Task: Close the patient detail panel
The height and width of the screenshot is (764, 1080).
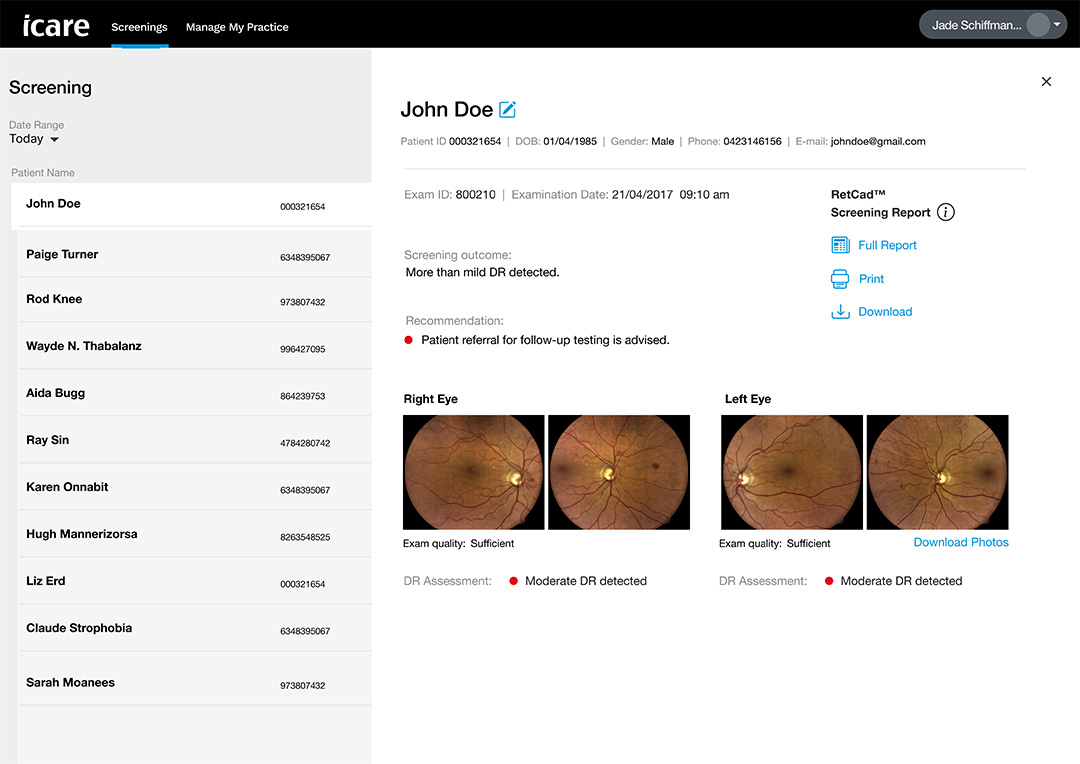Action: click(x=1046, y=82)
